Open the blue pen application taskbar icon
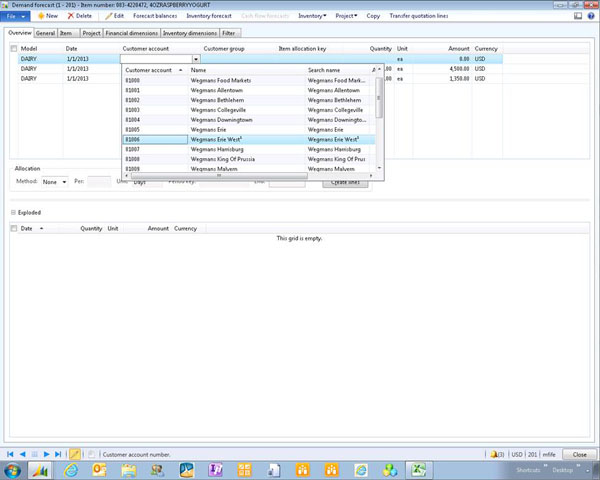 pos(186,470)
